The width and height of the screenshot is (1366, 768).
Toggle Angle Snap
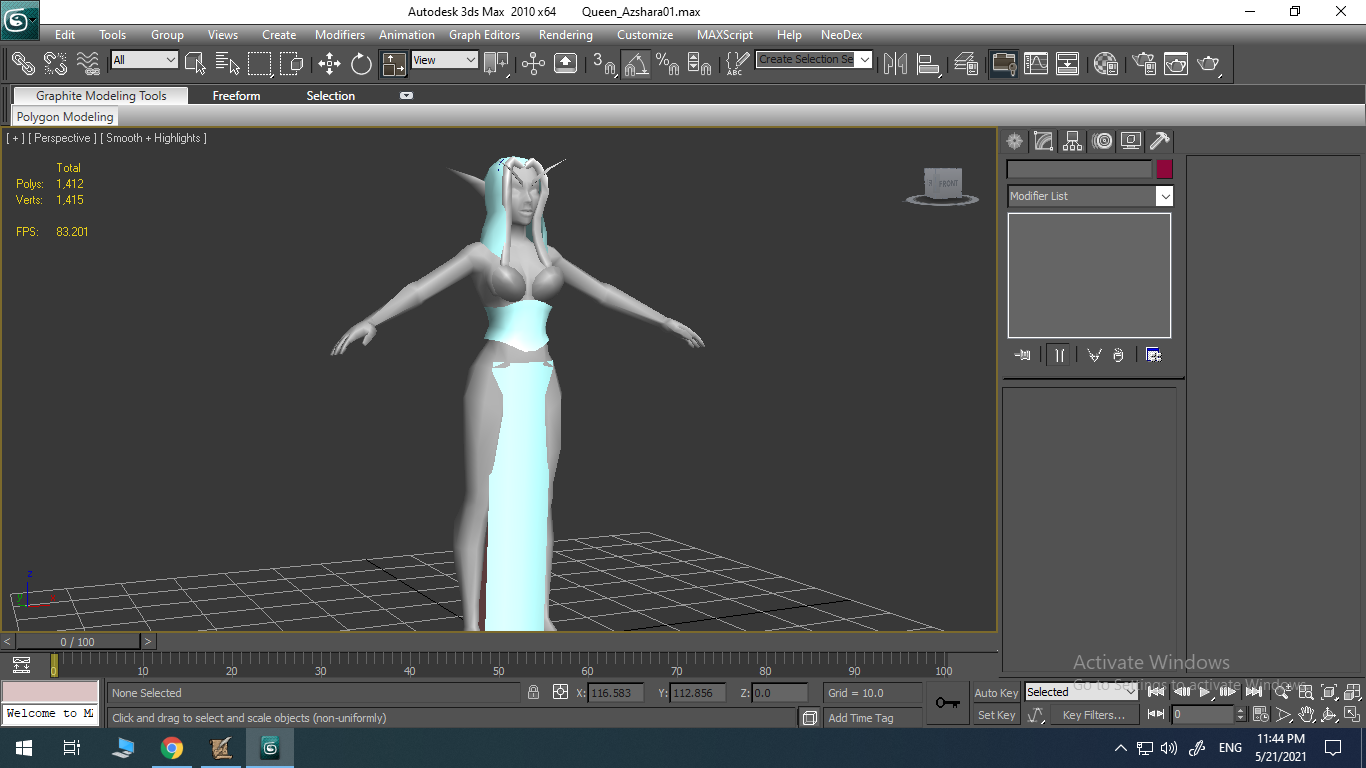[x=636, y=63]
